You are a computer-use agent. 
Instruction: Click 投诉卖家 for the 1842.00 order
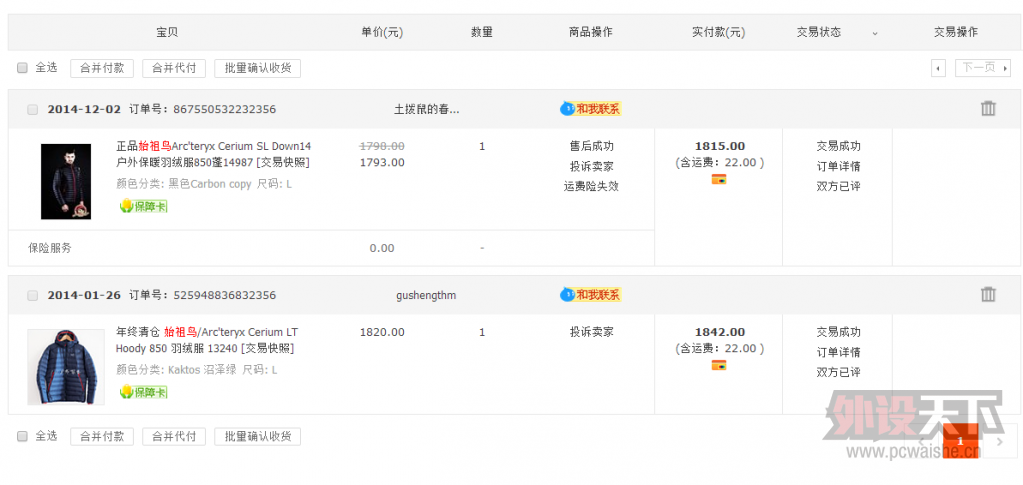pyautogui.click(x=591, y=332)
